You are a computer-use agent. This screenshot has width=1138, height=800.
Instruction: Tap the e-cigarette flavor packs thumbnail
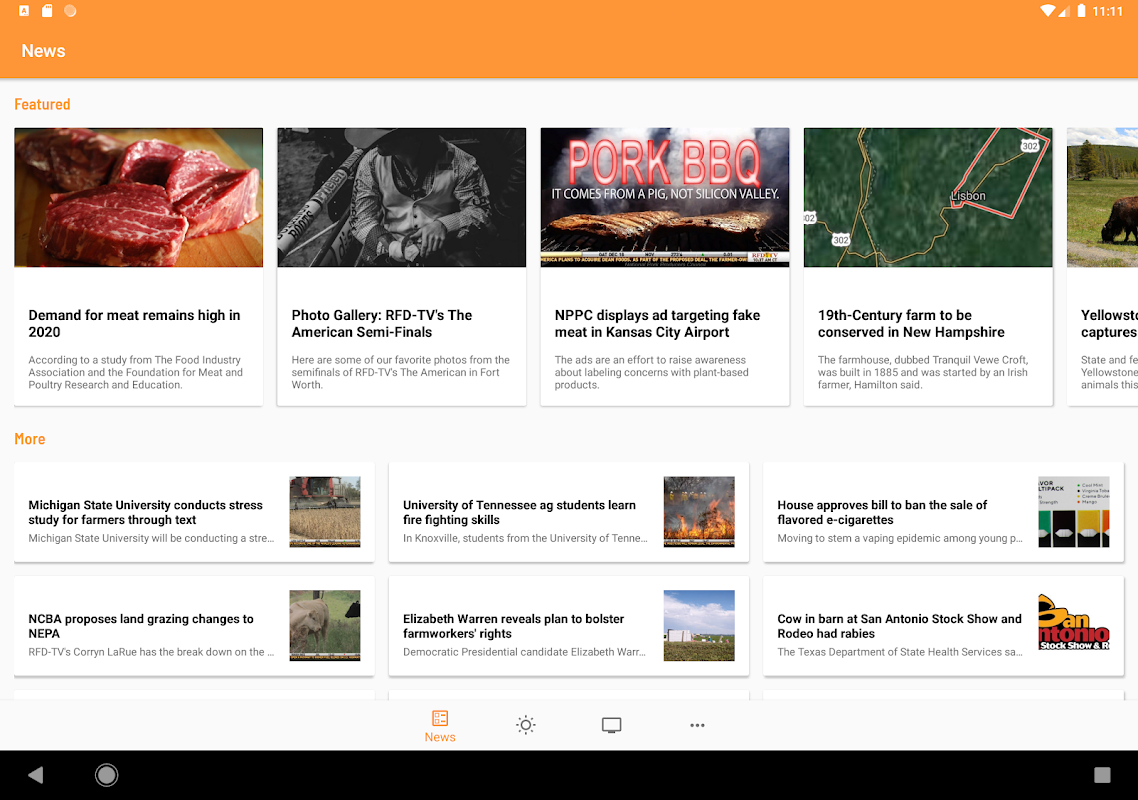click(x=1074, y=512)
